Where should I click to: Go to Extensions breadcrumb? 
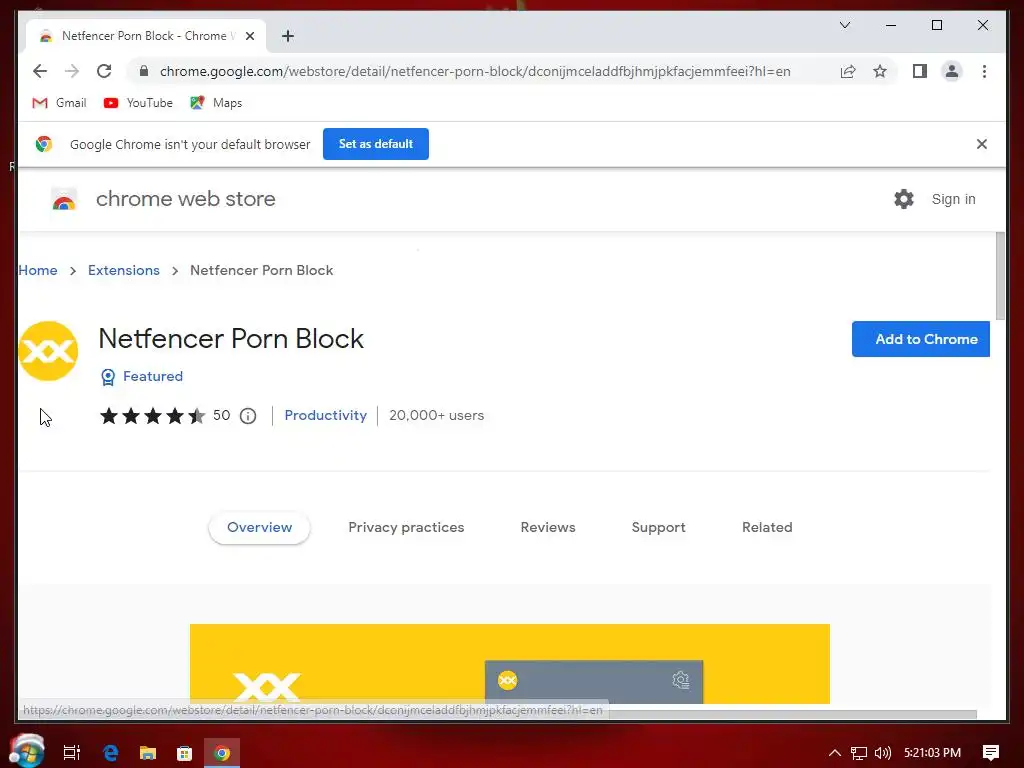coord(123,270)
